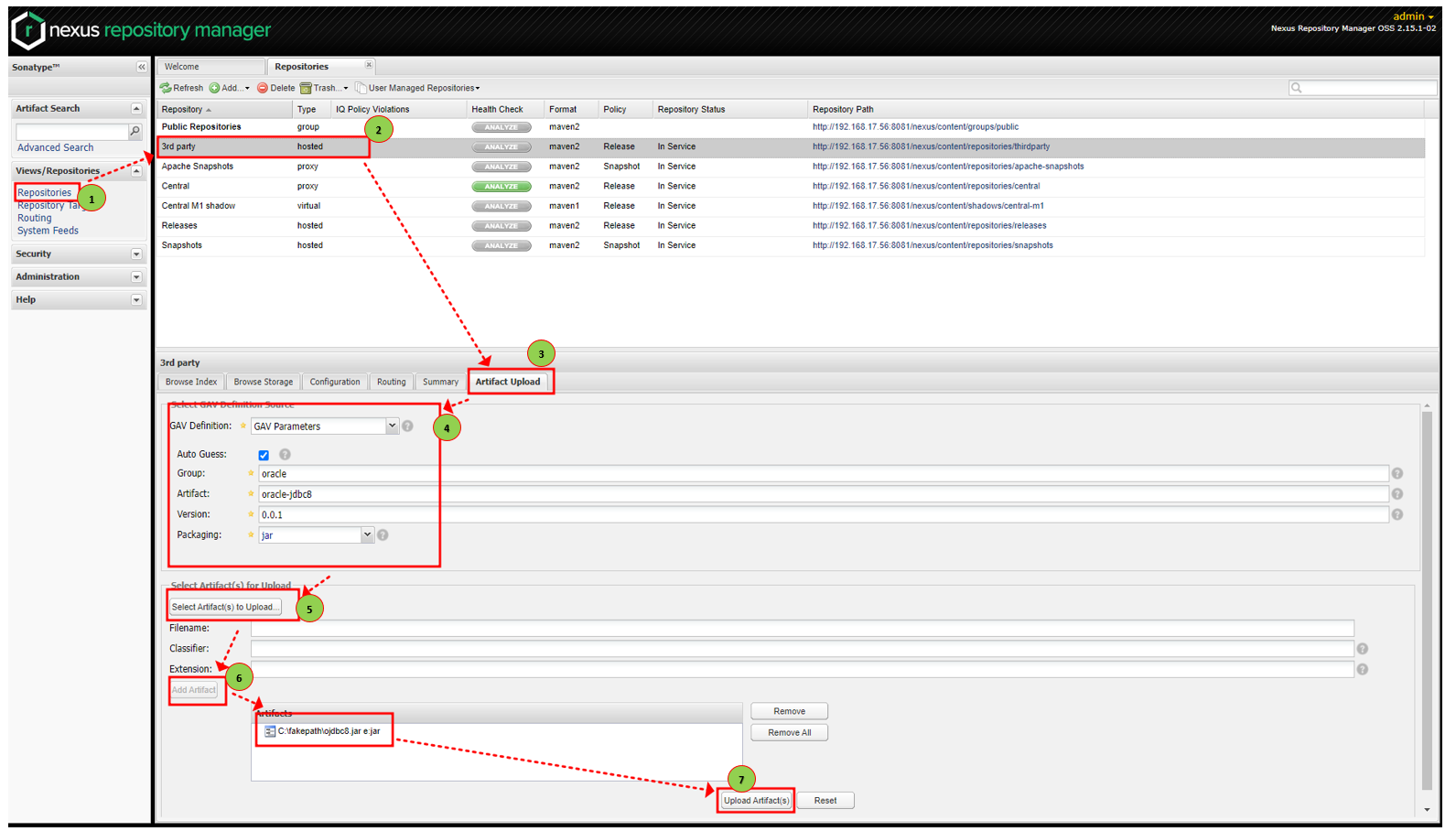Click the Remove button

pyautogui.click(x=789, y=712)
